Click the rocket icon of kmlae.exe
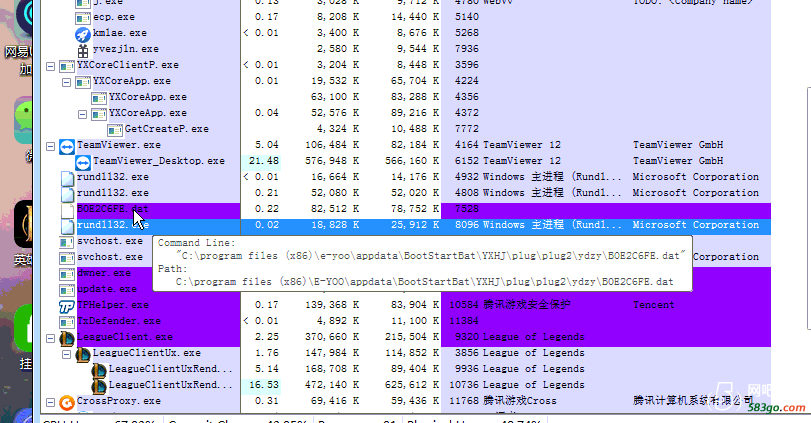This screenshot has width=811, height=423. 83,34
